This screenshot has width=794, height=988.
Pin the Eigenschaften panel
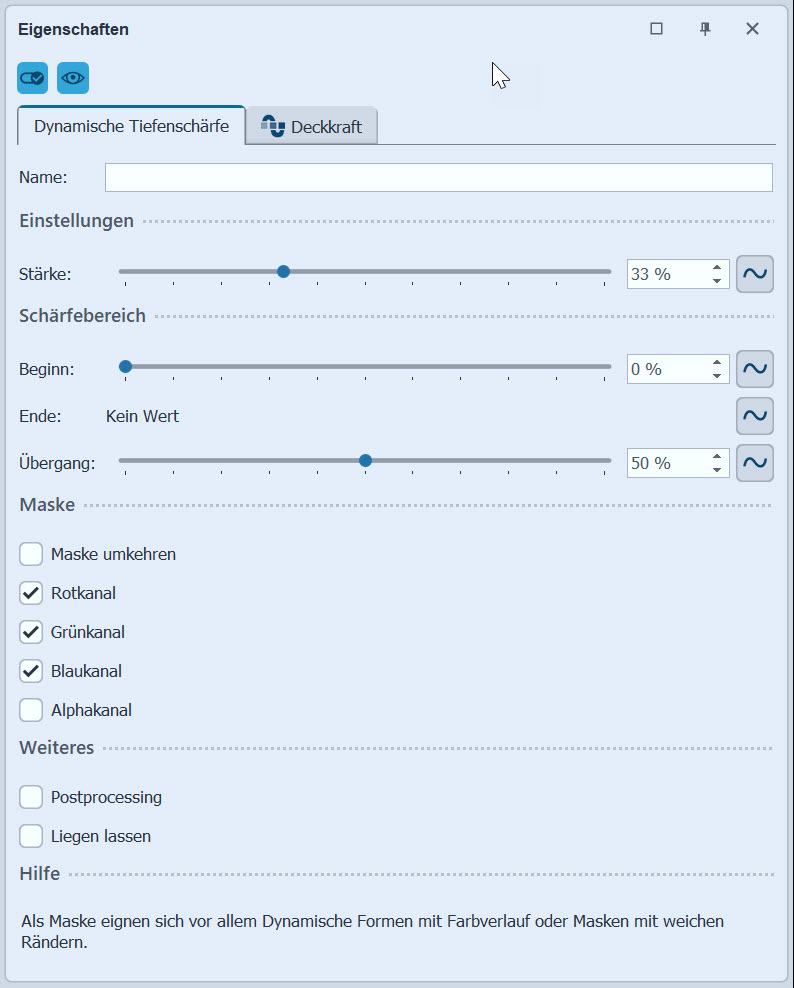705,29
